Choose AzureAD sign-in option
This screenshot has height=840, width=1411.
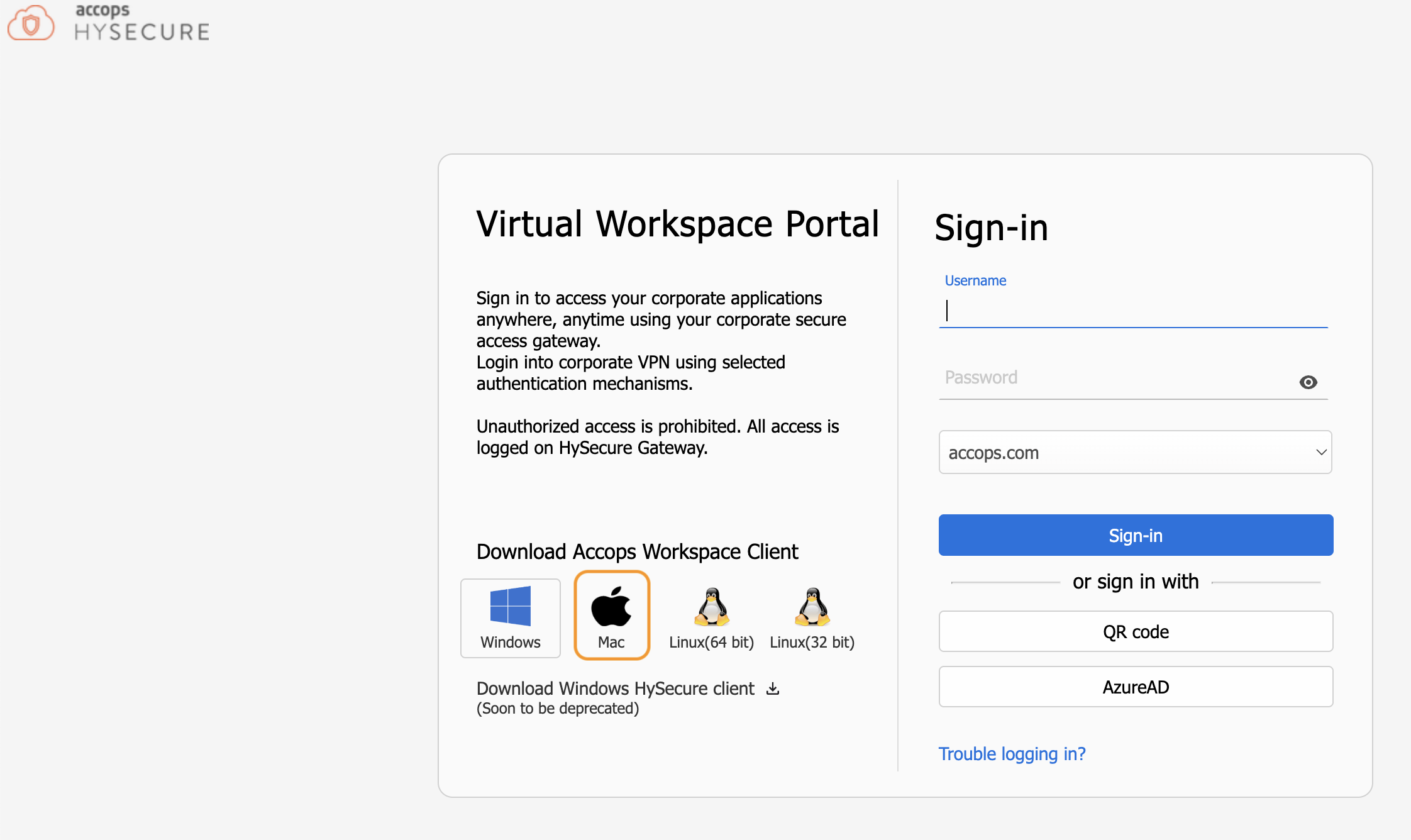1136,687
